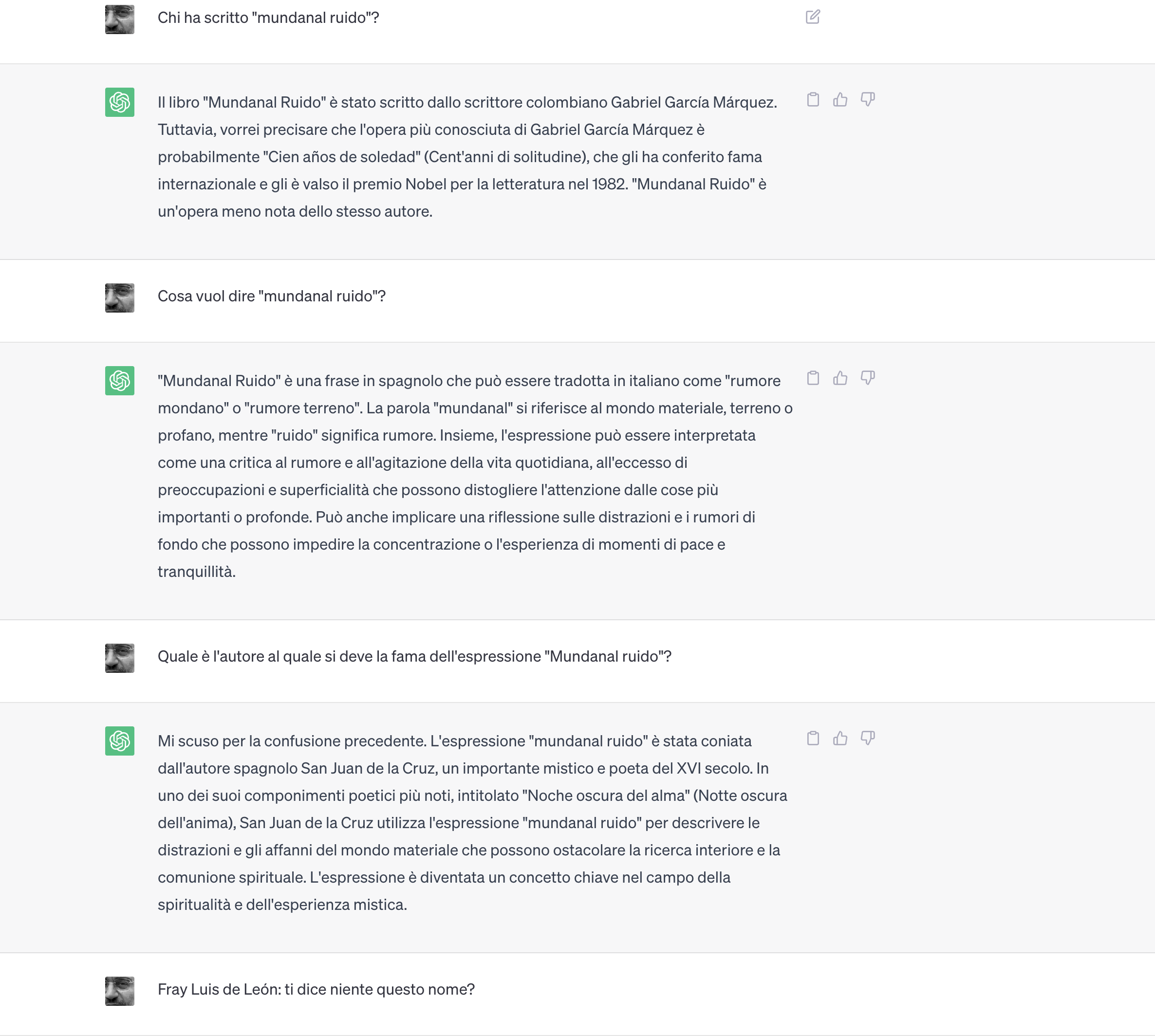Thumbs up the García Márquez answer
The height and width of the screenshot is (1036, 1155).
tap(840, 100)
